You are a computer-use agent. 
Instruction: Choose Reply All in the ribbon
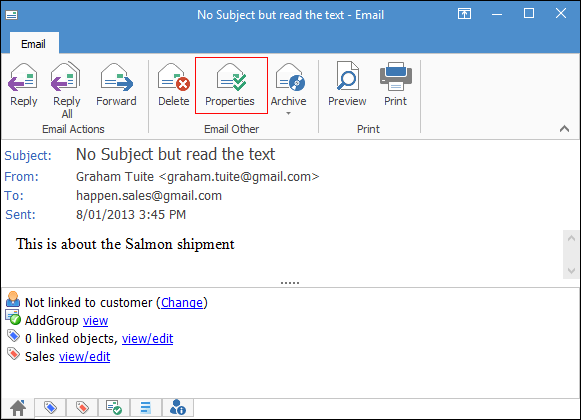(x=66, y=90)
